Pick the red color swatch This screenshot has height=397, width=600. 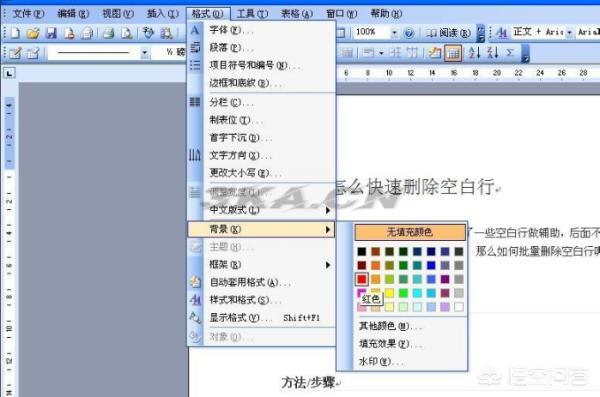tap(362, 279)
